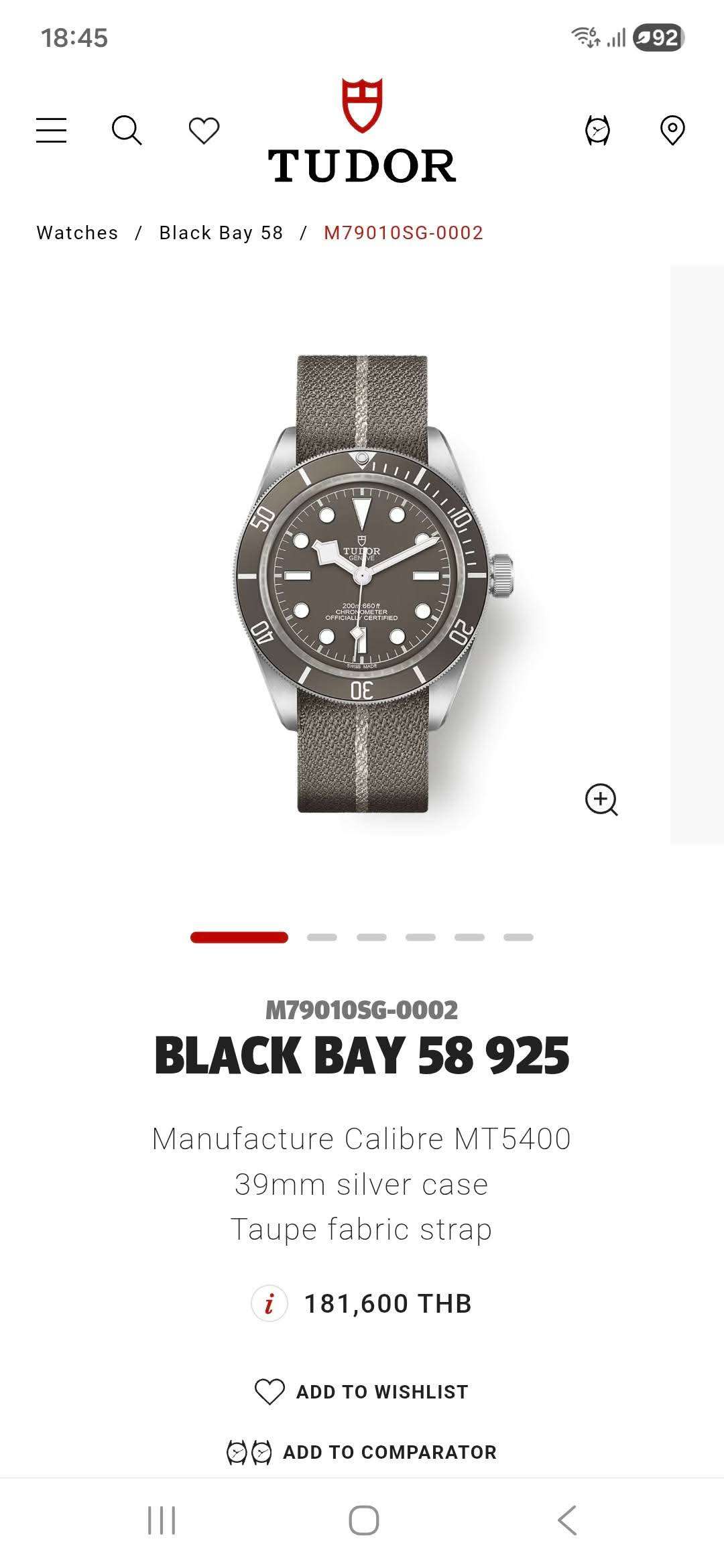Add to Wishlist button
The image size is (724, 1568).
tap(362, 1392)
